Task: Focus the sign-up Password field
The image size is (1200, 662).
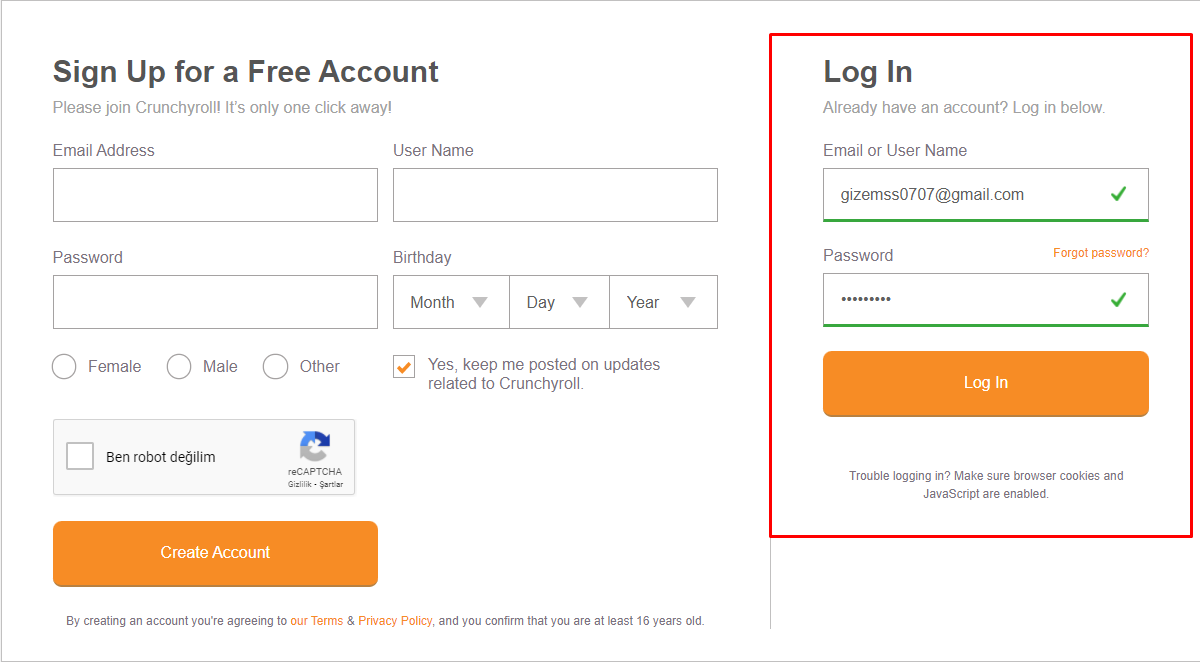Action: (215, 302)
